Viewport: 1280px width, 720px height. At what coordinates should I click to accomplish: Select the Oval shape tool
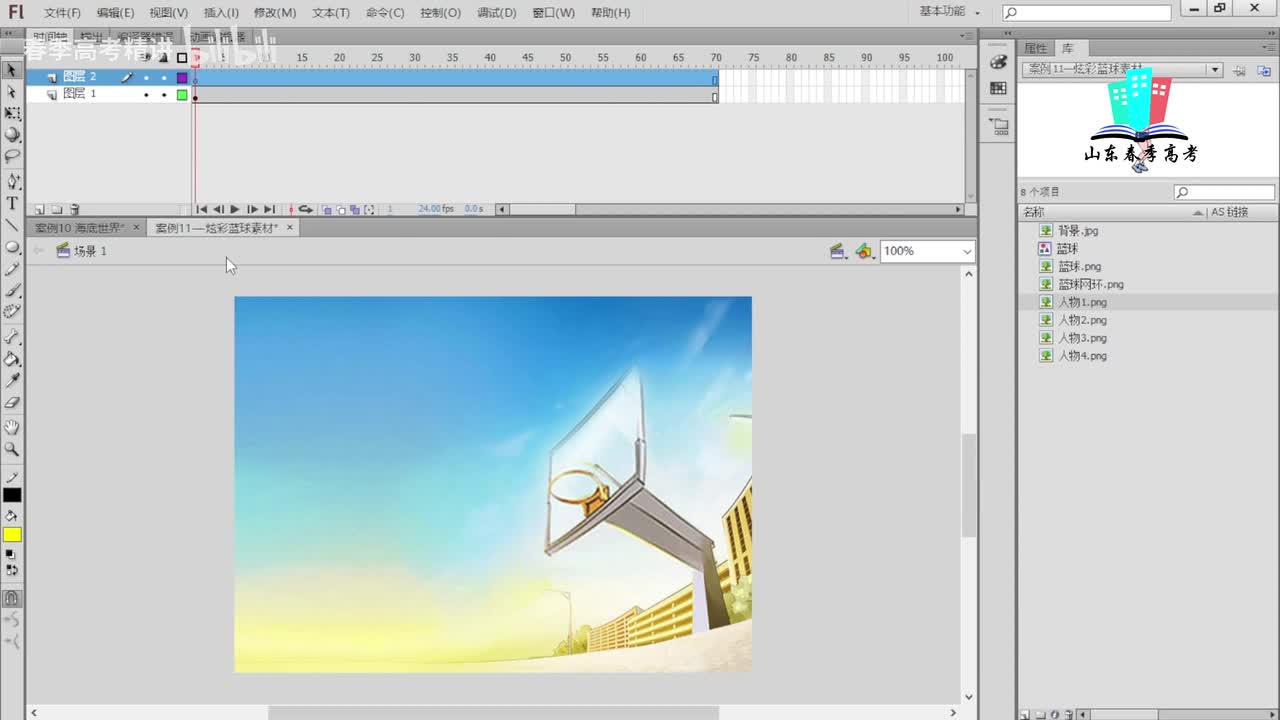(x=12, y=247)
